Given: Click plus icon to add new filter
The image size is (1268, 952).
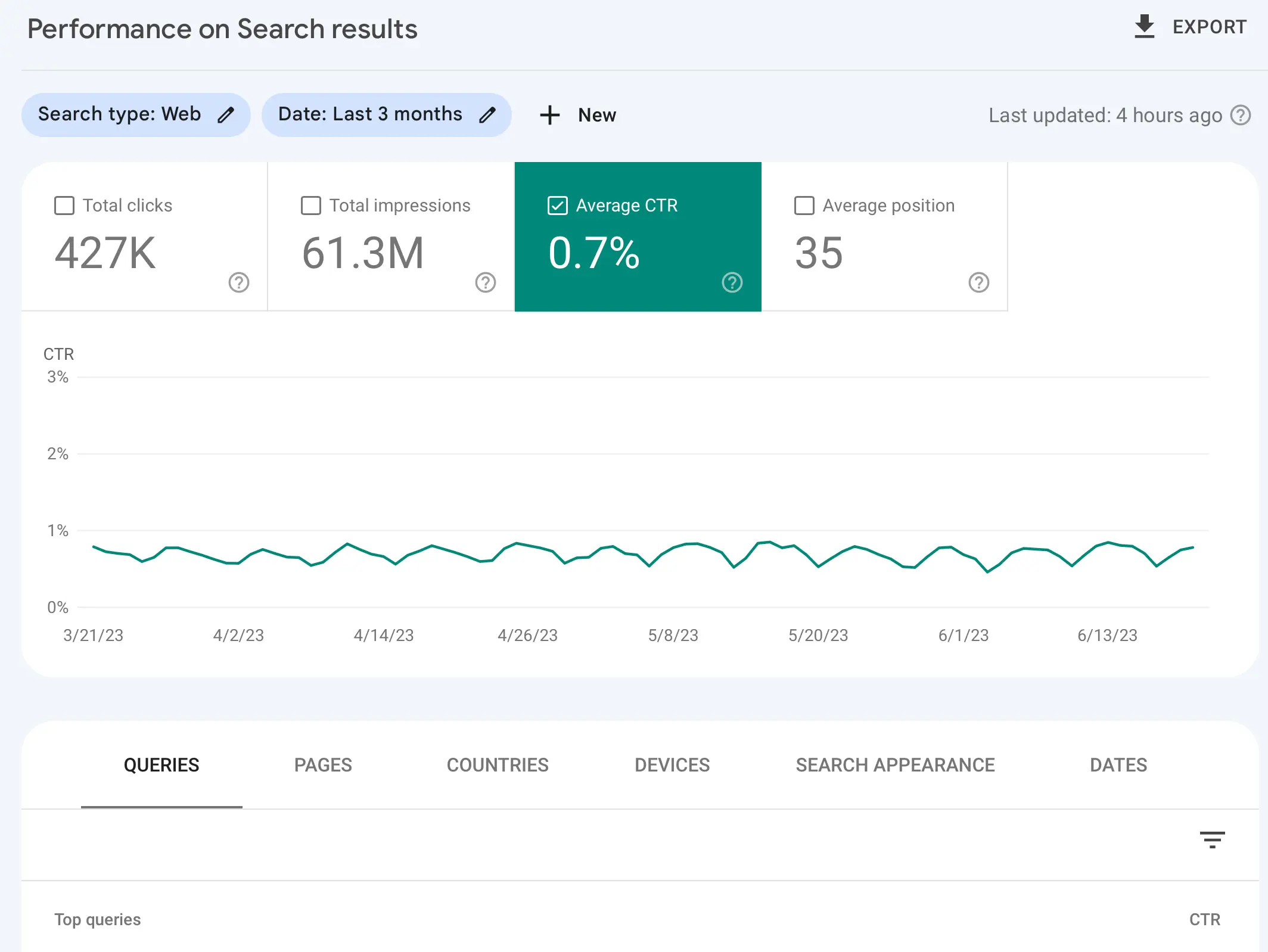Looking at the screenshot, I should (x=549, y=115).
